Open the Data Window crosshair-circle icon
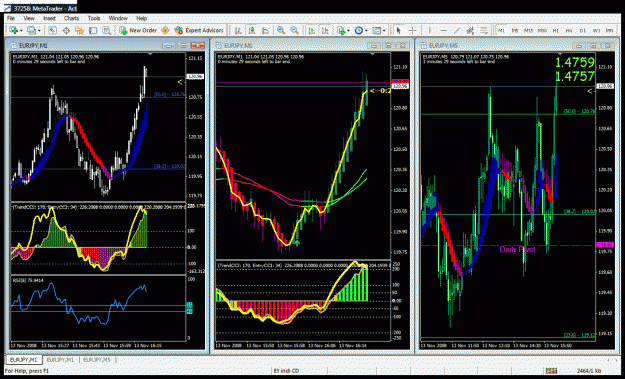The image size is (625, 379). click(x=66, y=30)
